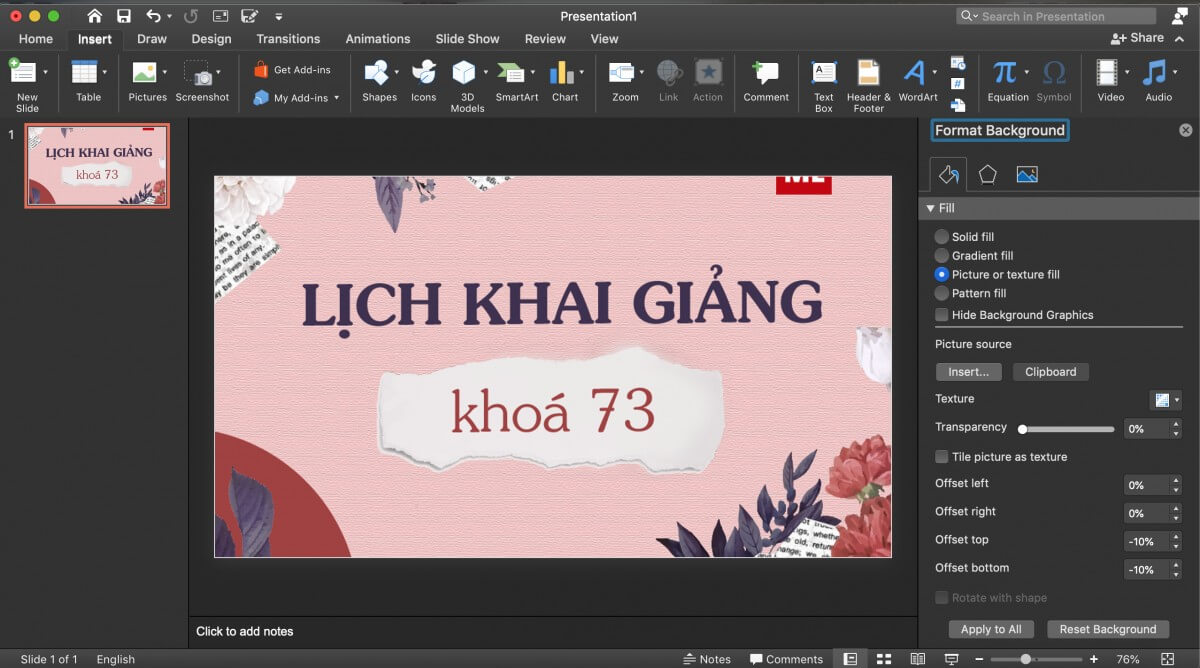Screen dimensions: 1200x668
Task: Choose the Gradient fill radio button
Action: point(942,256)
